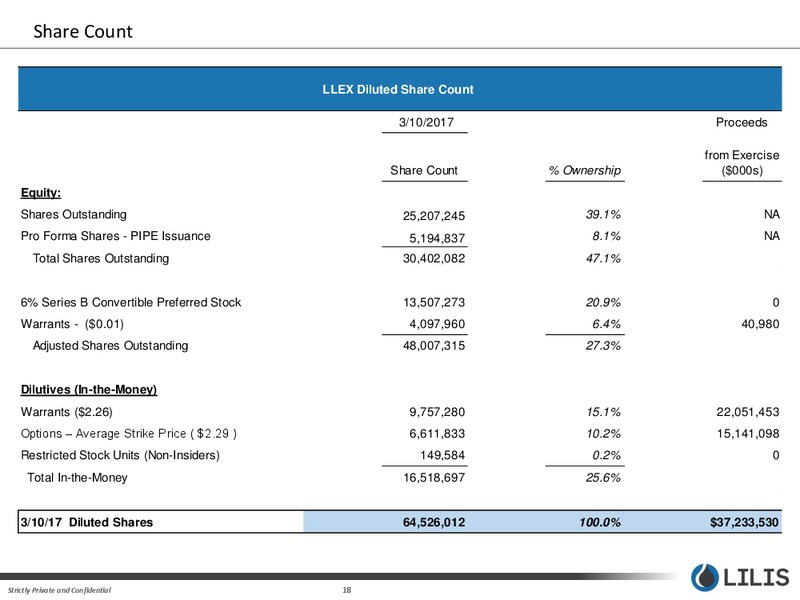Screen dimensions: 800x600
Task: Click the 'Share Count' slide title
Action: pyautogui.click(x=83, y=32)
